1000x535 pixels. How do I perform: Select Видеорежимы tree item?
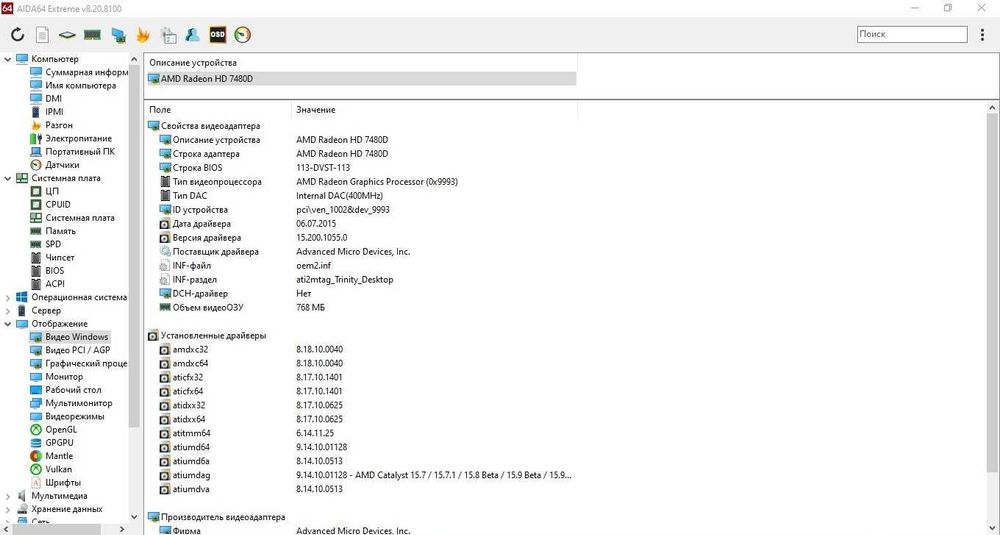tap(67, 416)
